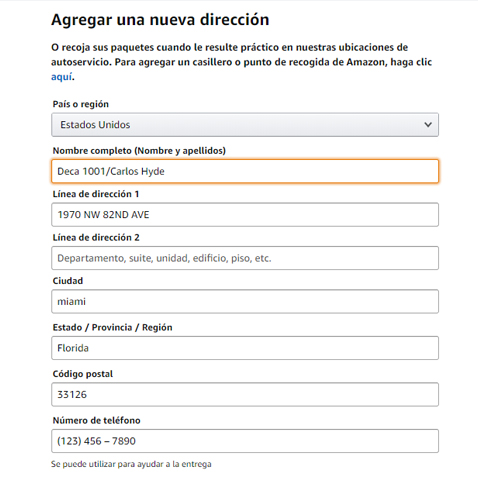Click the 'Agregar una nueva dirección' heading
Image resolution: width=478 pixels, height=478 pixels.
tap(160, 20)
